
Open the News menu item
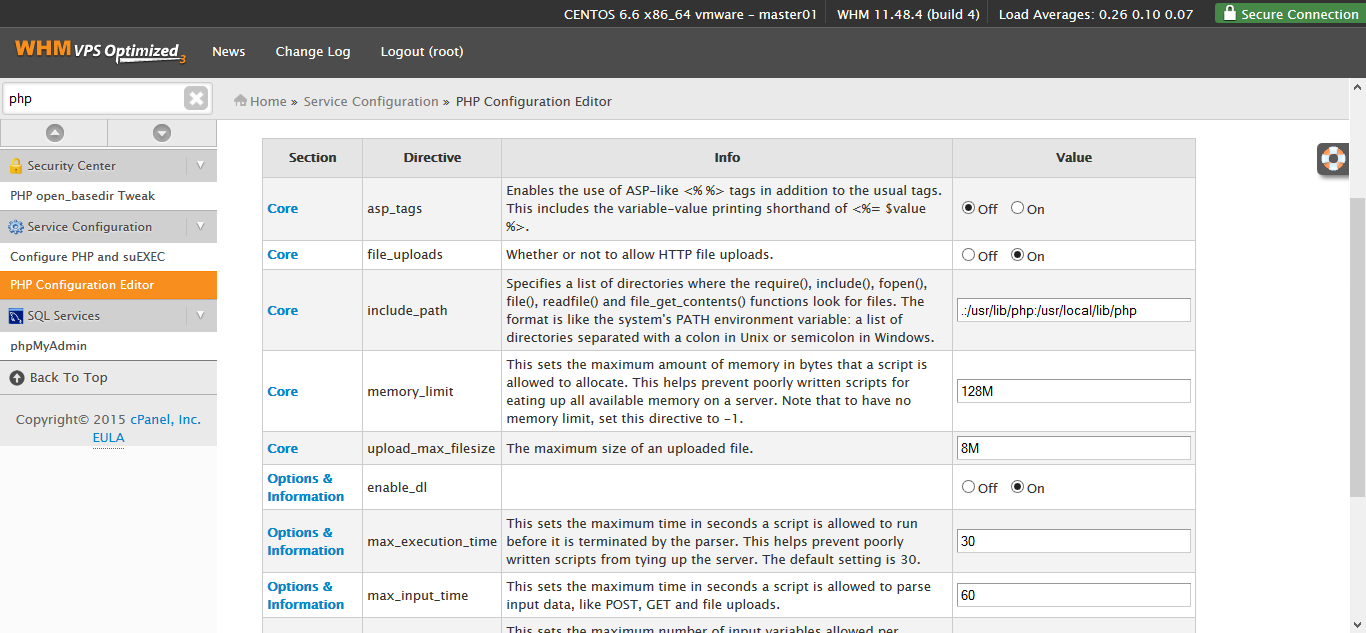tap(228, 52)
